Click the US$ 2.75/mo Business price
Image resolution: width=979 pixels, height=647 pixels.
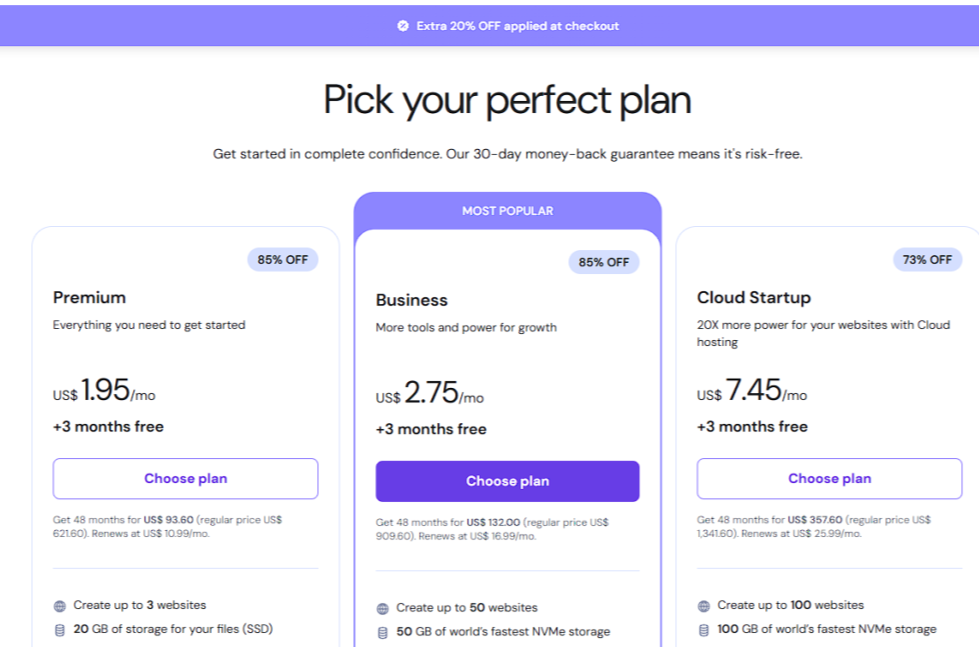430,395
